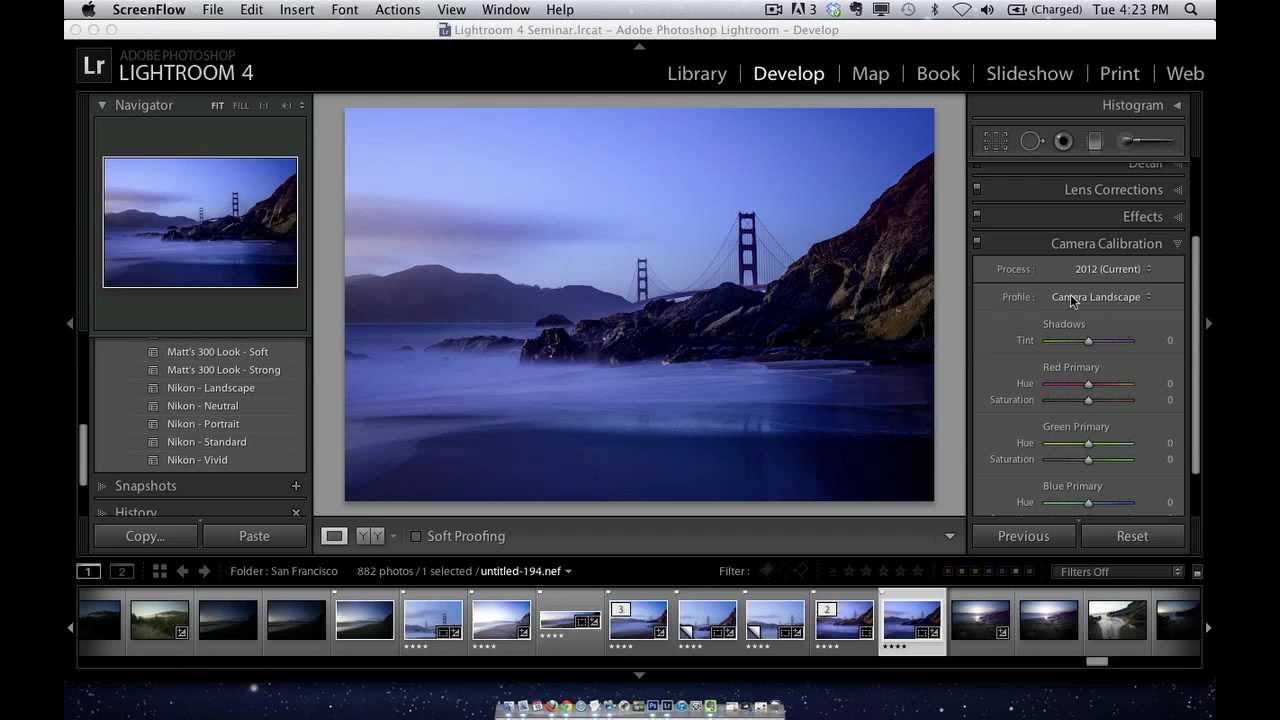
Task: Open the Insert menu
Action: (297, 9)
